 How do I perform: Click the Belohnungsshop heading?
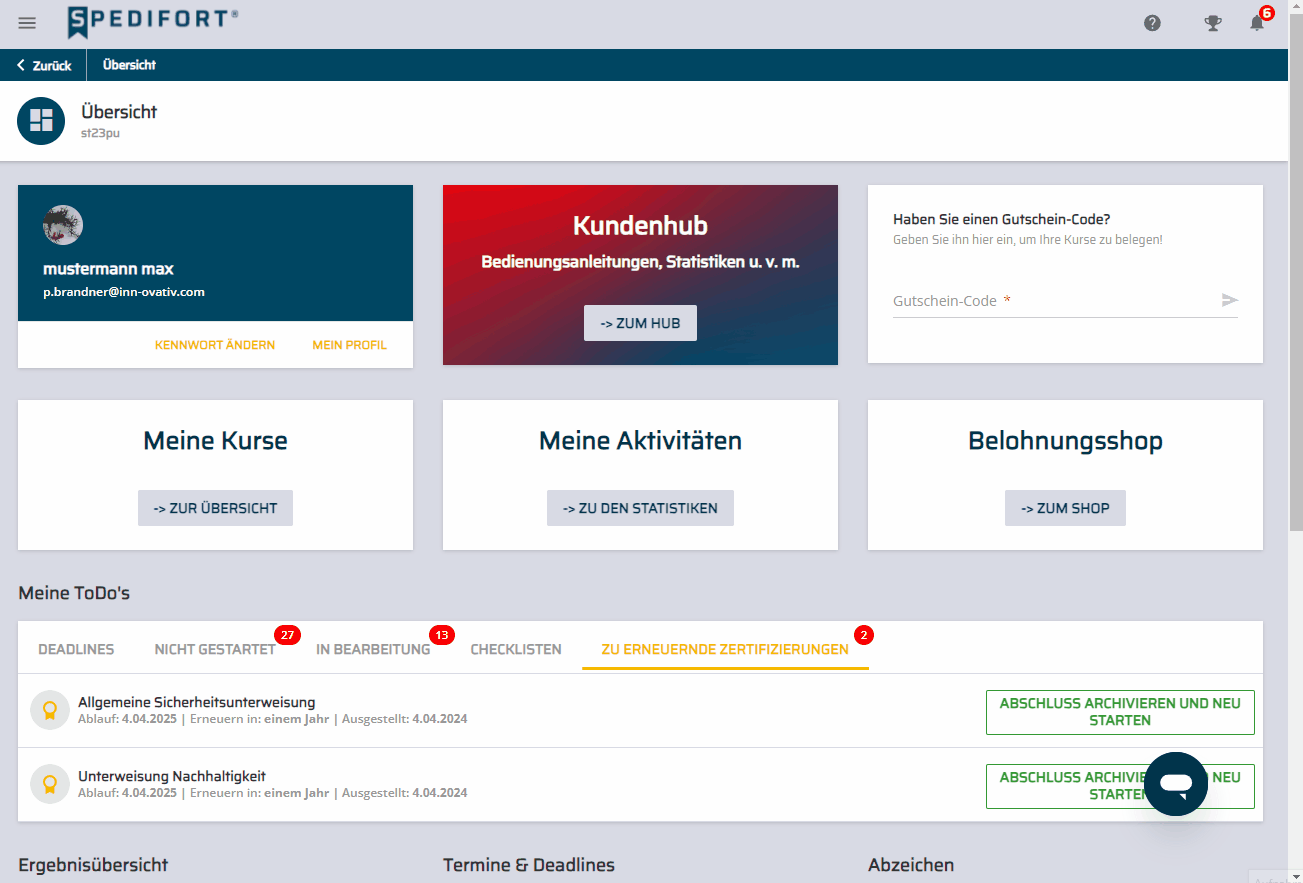click(x=1065, y=440)
